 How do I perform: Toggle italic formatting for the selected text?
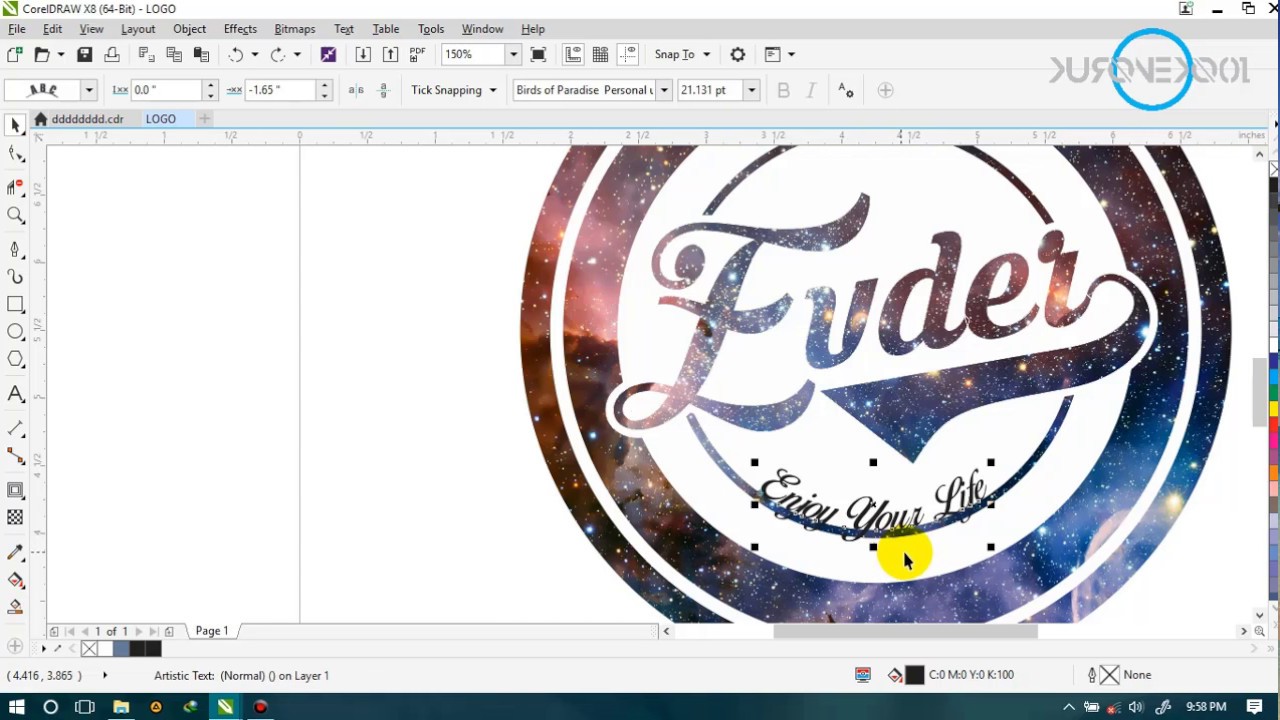coord(812,90)
